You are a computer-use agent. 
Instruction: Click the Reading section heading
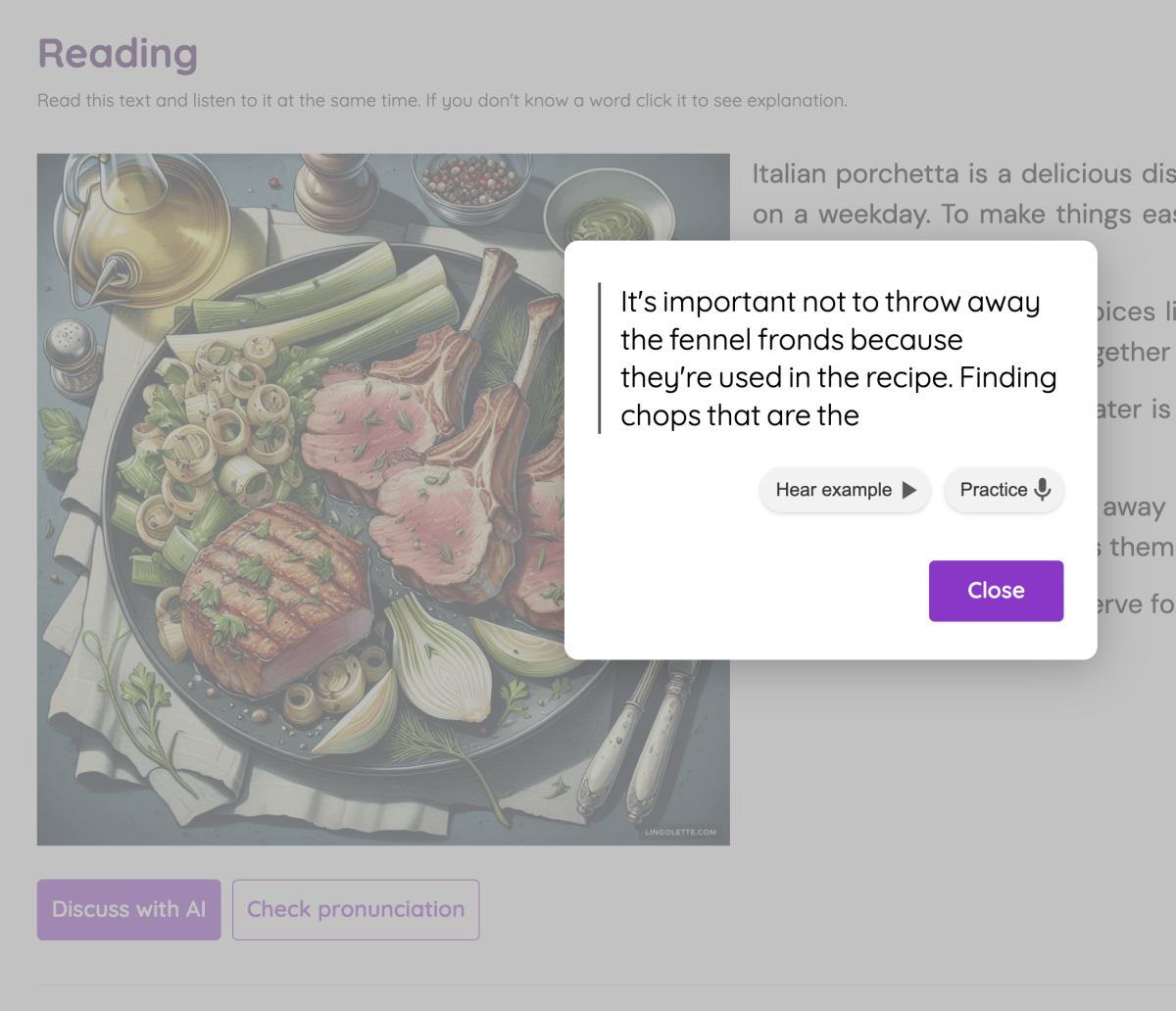[118, 54]
